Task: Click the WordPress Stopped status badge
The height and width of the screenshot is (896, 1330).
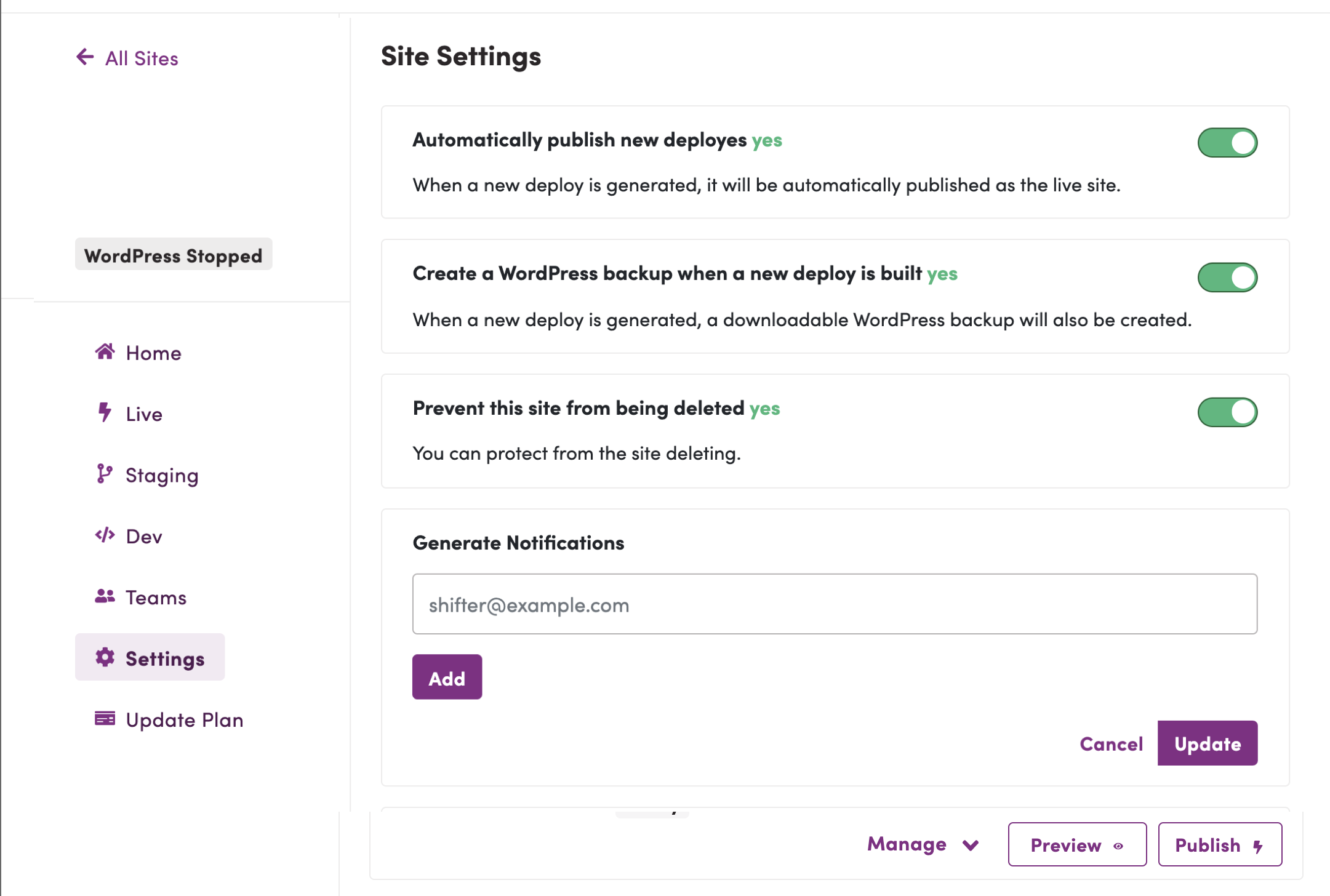Action: [174, 255]
